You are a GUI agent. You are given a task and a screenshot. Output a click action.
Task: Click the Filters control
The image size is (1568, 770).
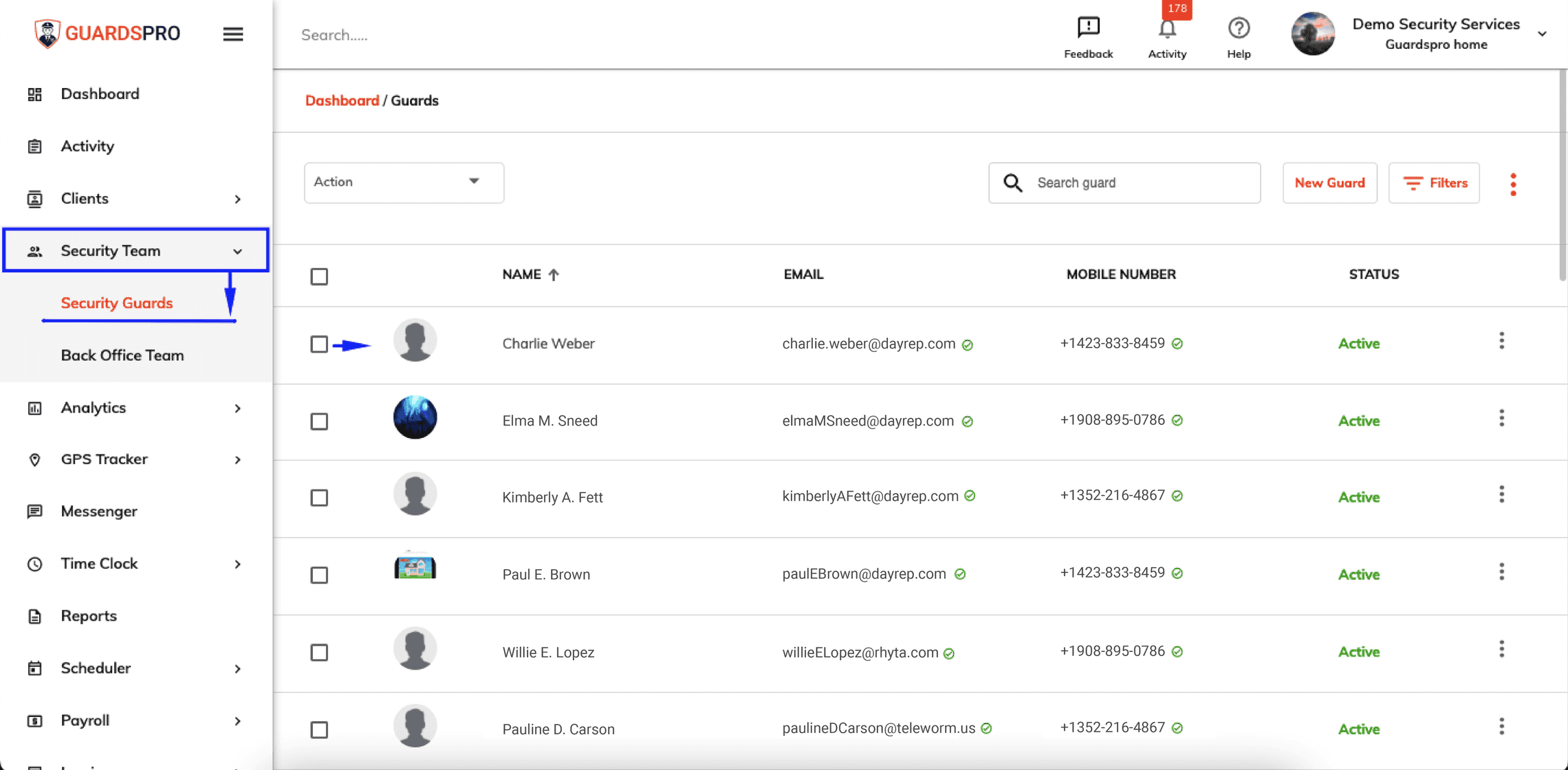(1434, 182)
